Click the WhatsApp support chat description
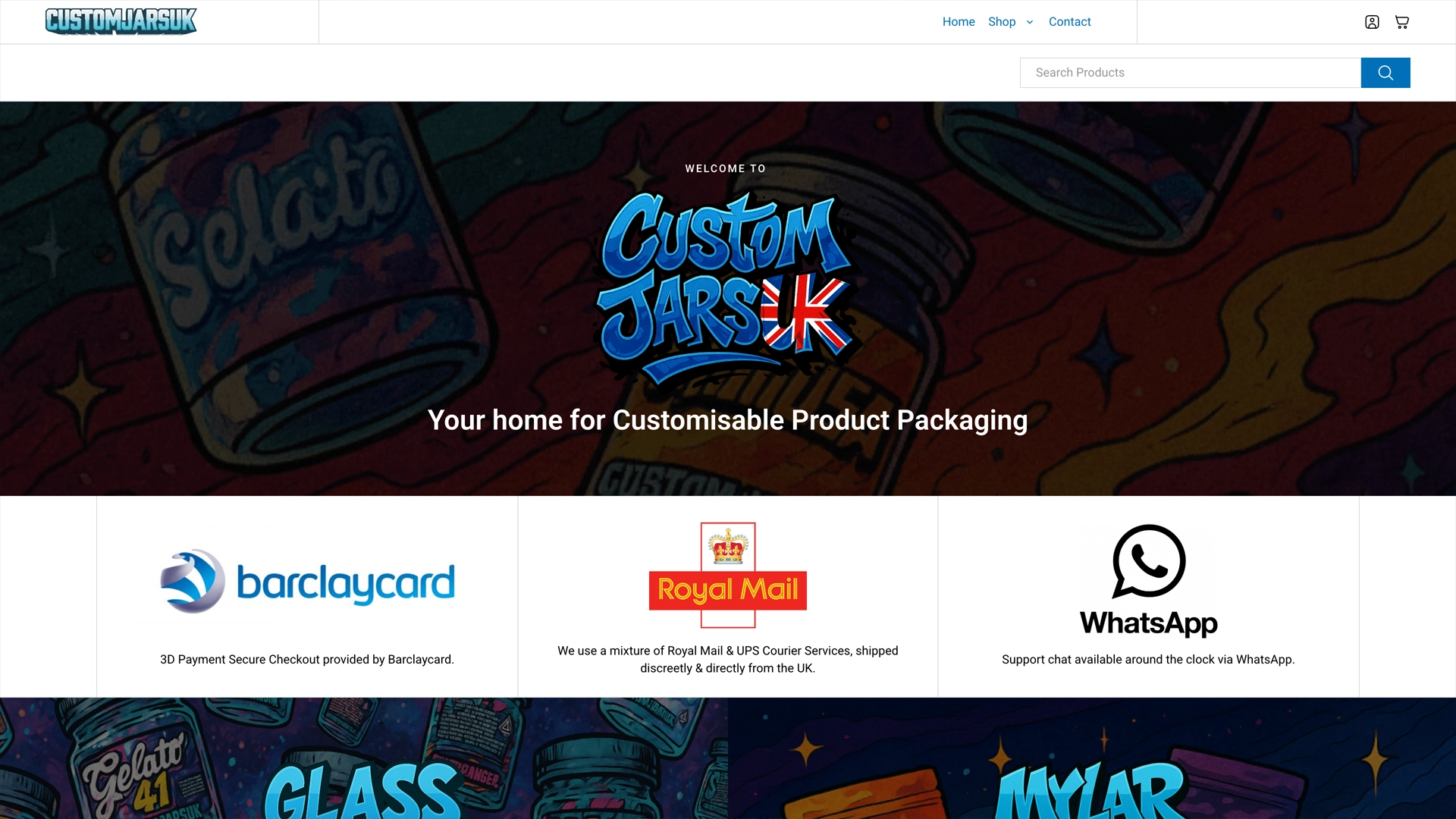1456x819 pixels. click(1148, 660)
